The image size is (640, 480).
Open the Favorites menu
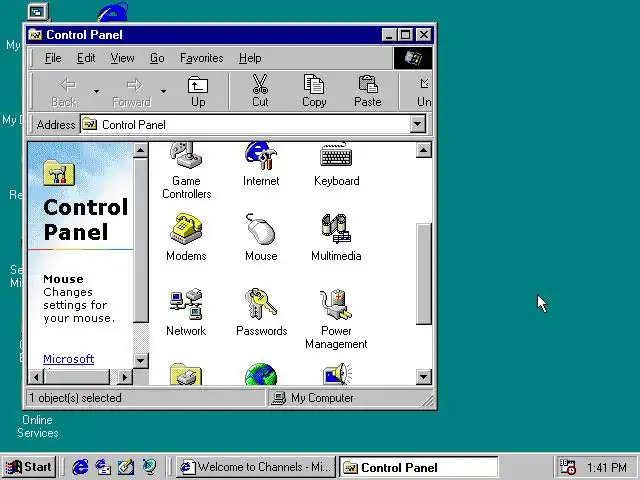[x=202, y=58]
